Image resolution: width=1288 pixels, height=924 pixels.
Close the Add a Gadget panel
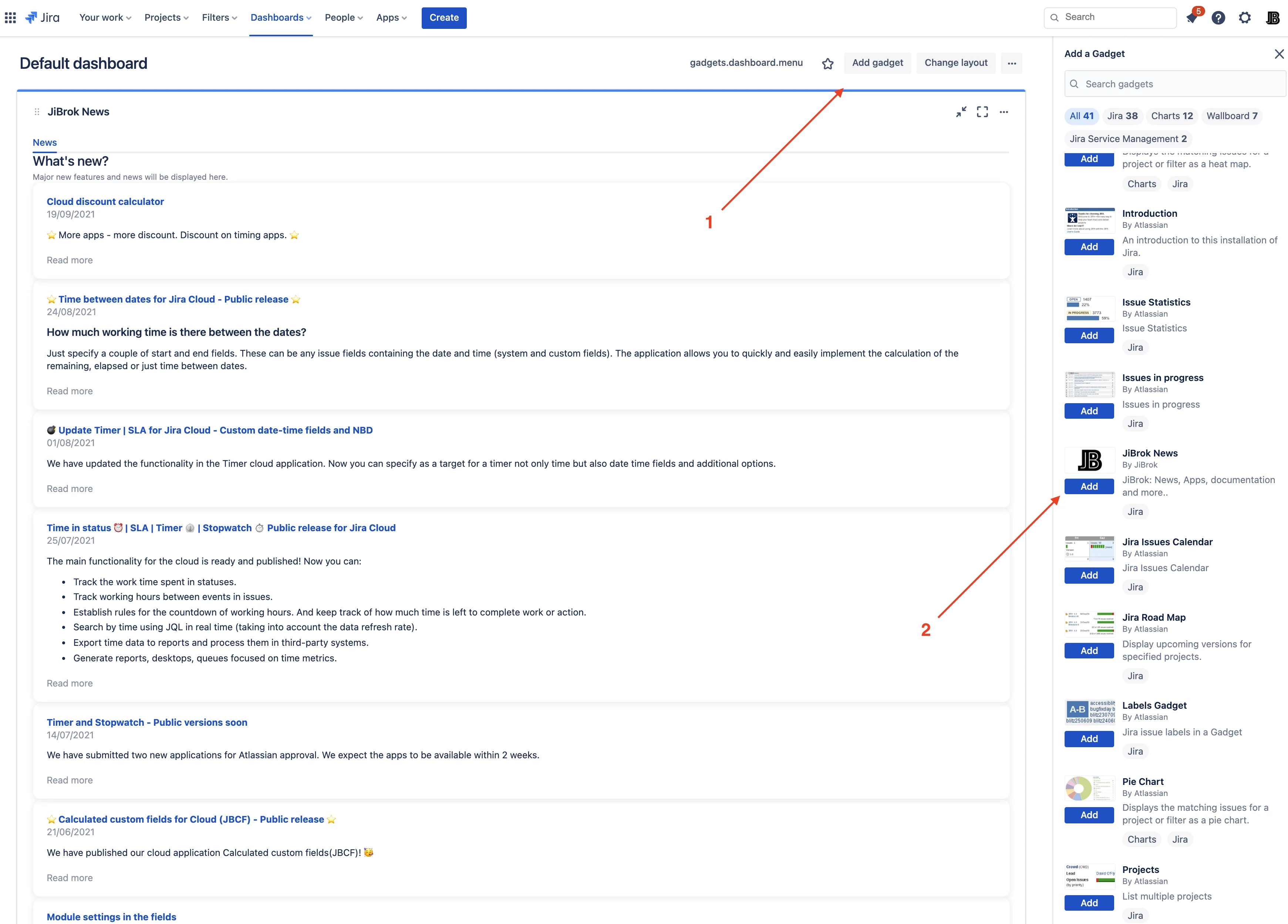point(1279,54)
